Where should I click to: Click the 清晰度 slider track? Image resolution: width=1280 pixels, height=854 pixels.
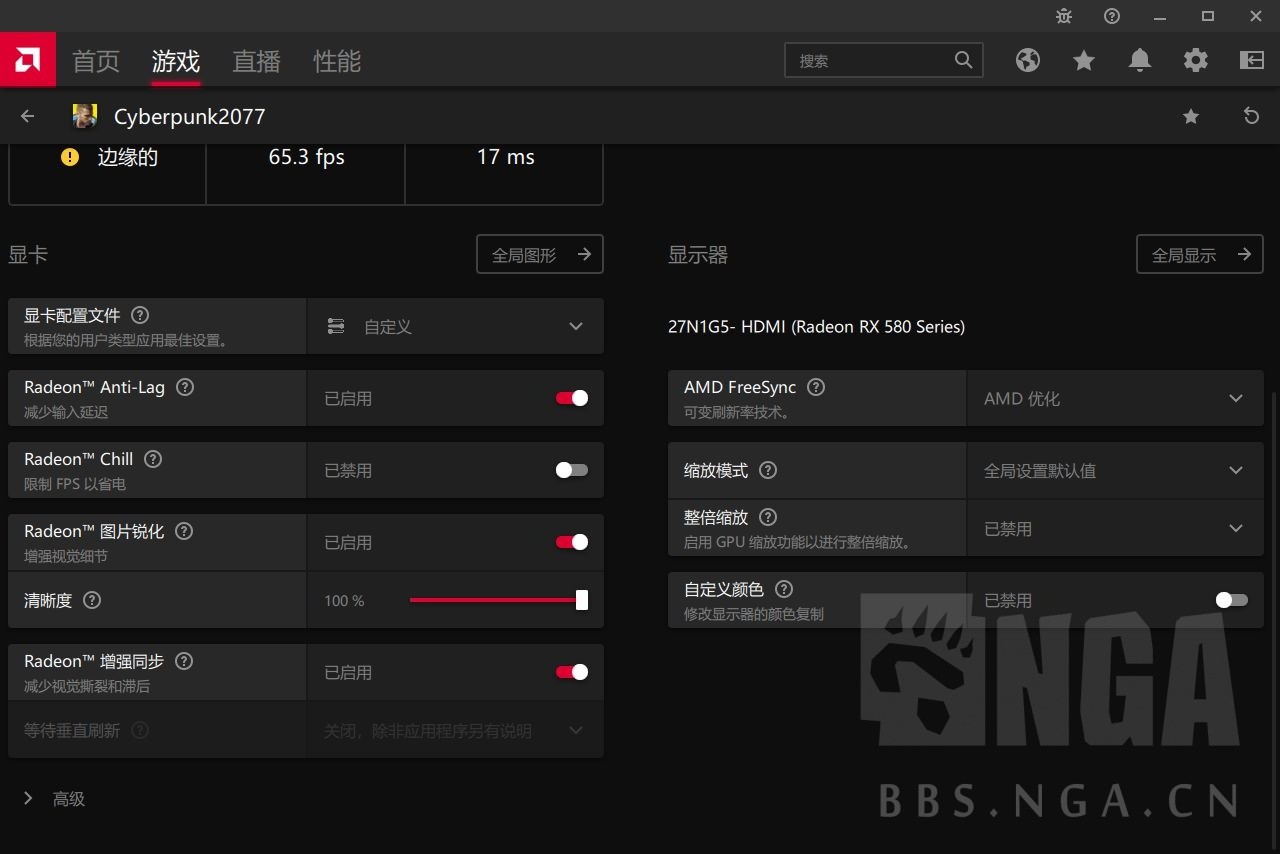[x=495, y=600]
